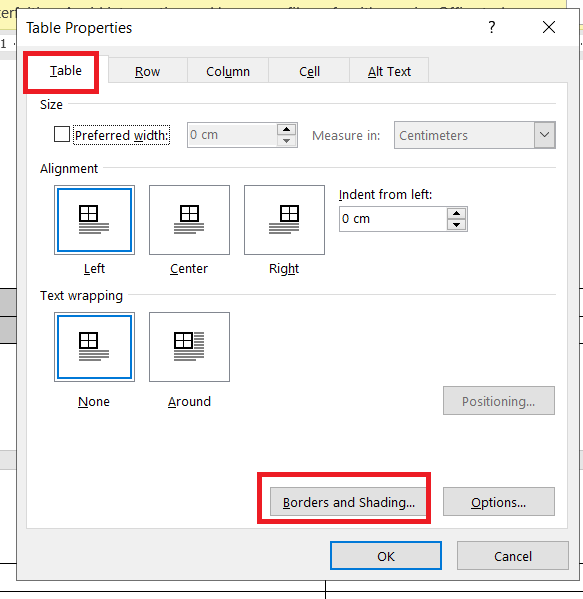Click the Indent from left field
Image resolution: width=583 pixels, height=599 pixels.
point(393,219)
